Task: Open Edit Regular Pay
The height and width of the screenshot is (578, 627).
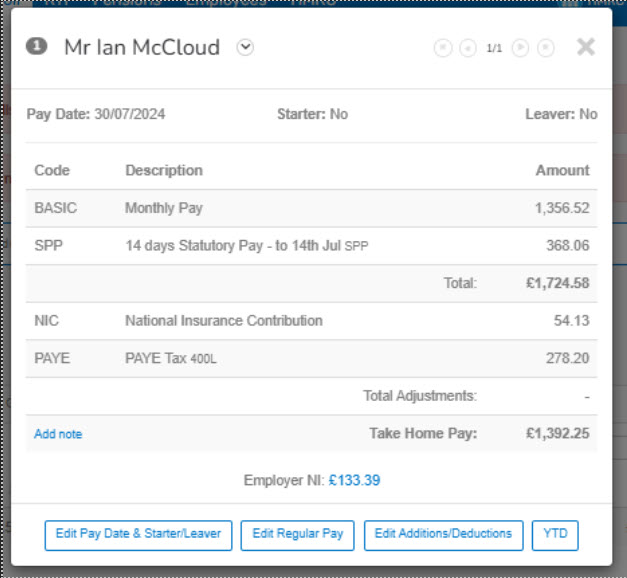Action: pyautogui.click(x=297, y=534)
